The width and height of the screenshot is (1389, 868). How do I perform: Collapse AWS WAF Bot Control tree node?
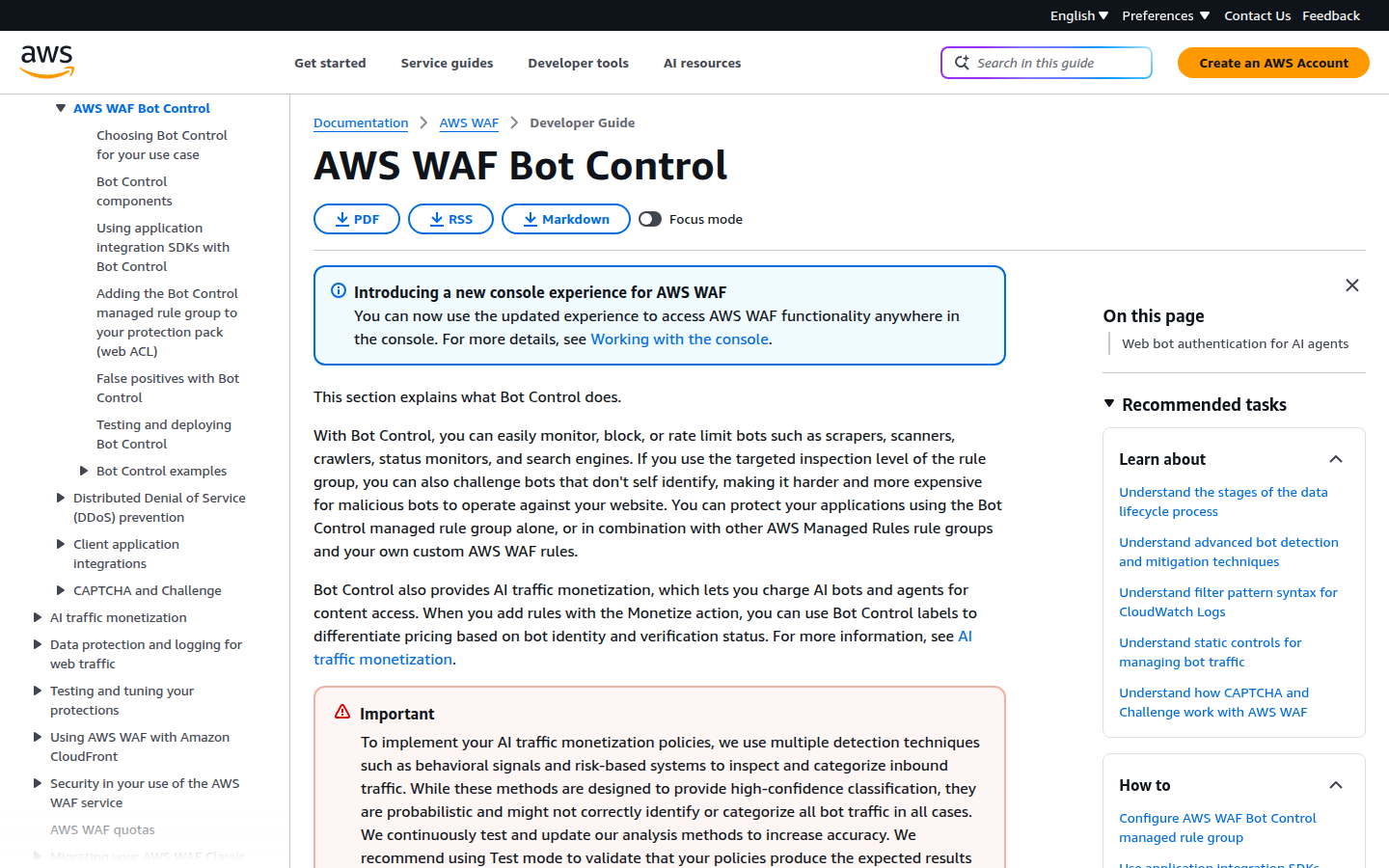click(61, 108)
